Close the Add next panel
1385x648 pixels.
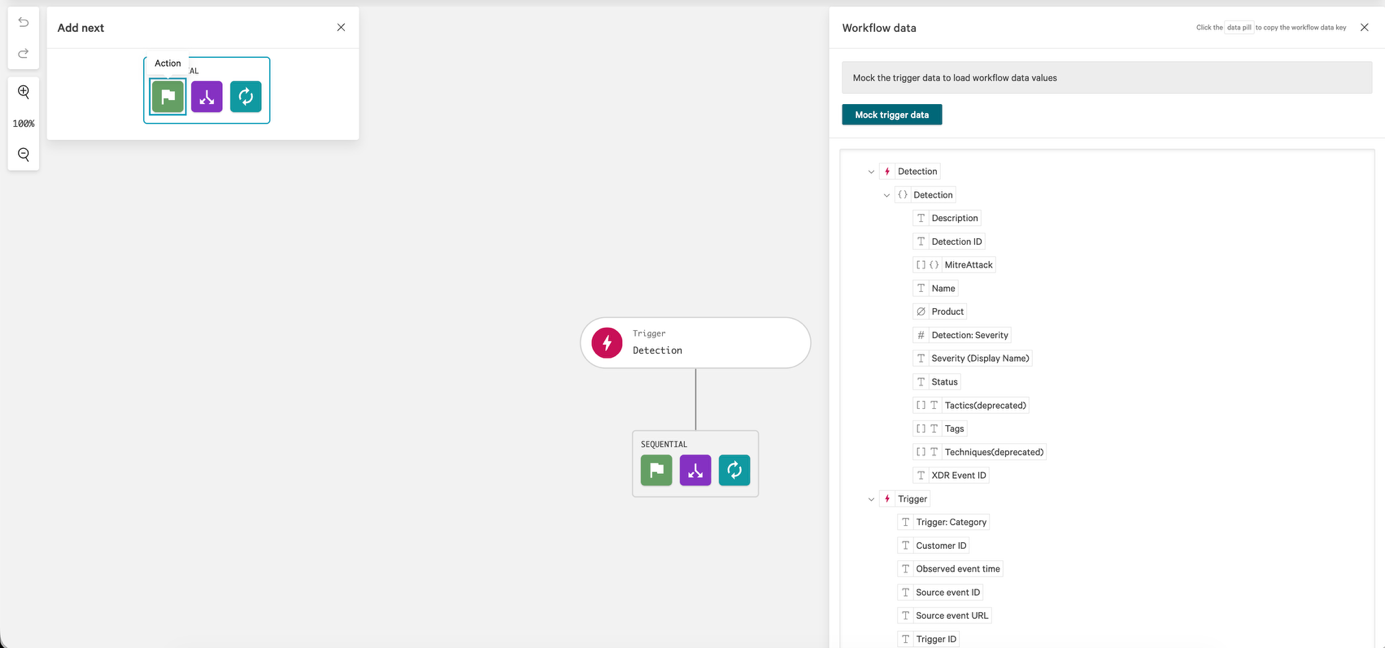click(x=341, y=28)
